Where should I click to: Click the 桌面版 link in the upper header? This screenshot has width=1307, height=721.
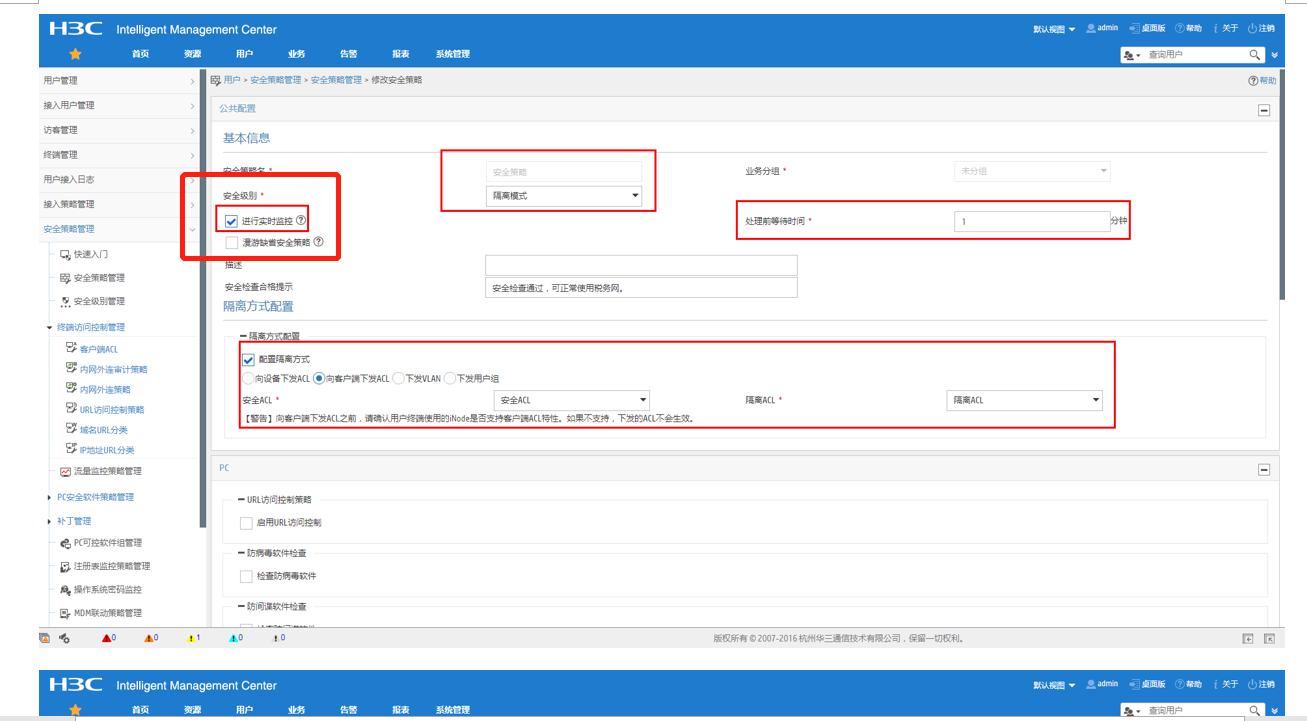click(1147, 28)
